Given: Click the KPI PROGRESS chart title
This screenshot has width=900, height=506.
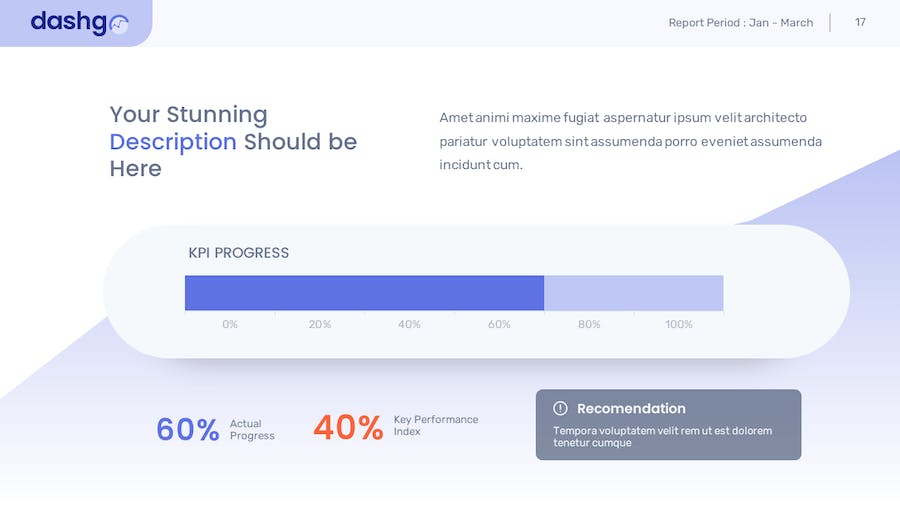Looking at the screenshot, I should [238, 253].
